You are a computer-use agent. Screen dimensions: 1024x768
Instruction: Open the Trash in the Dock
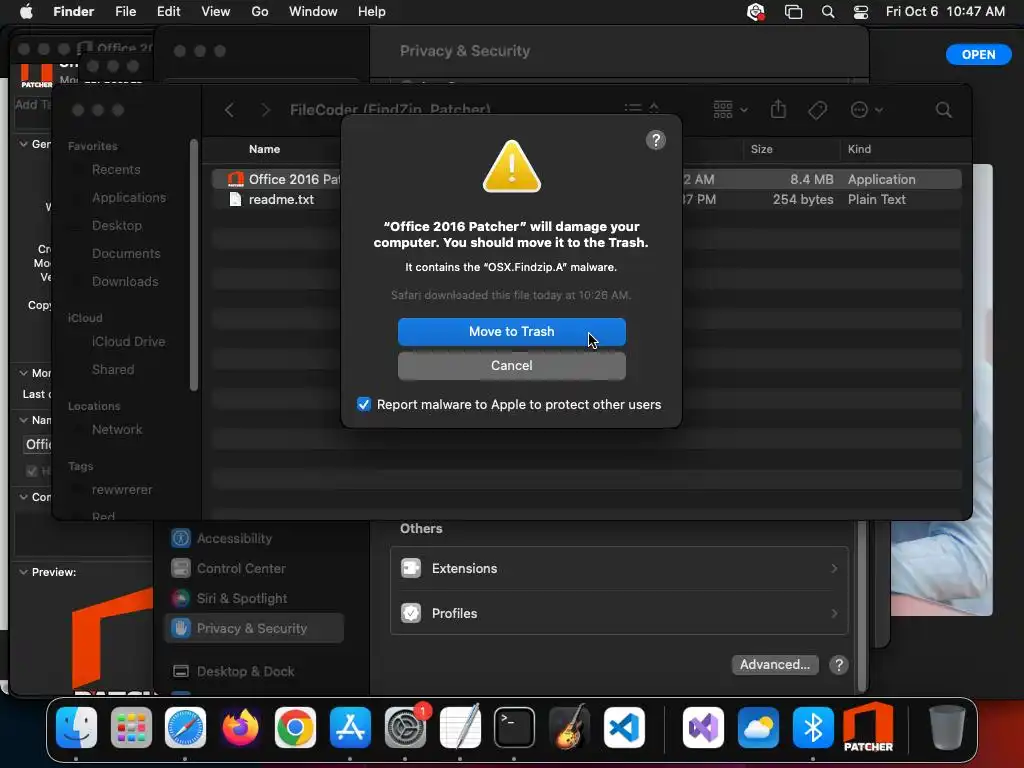pyautogui.click(x=947, y=728)
